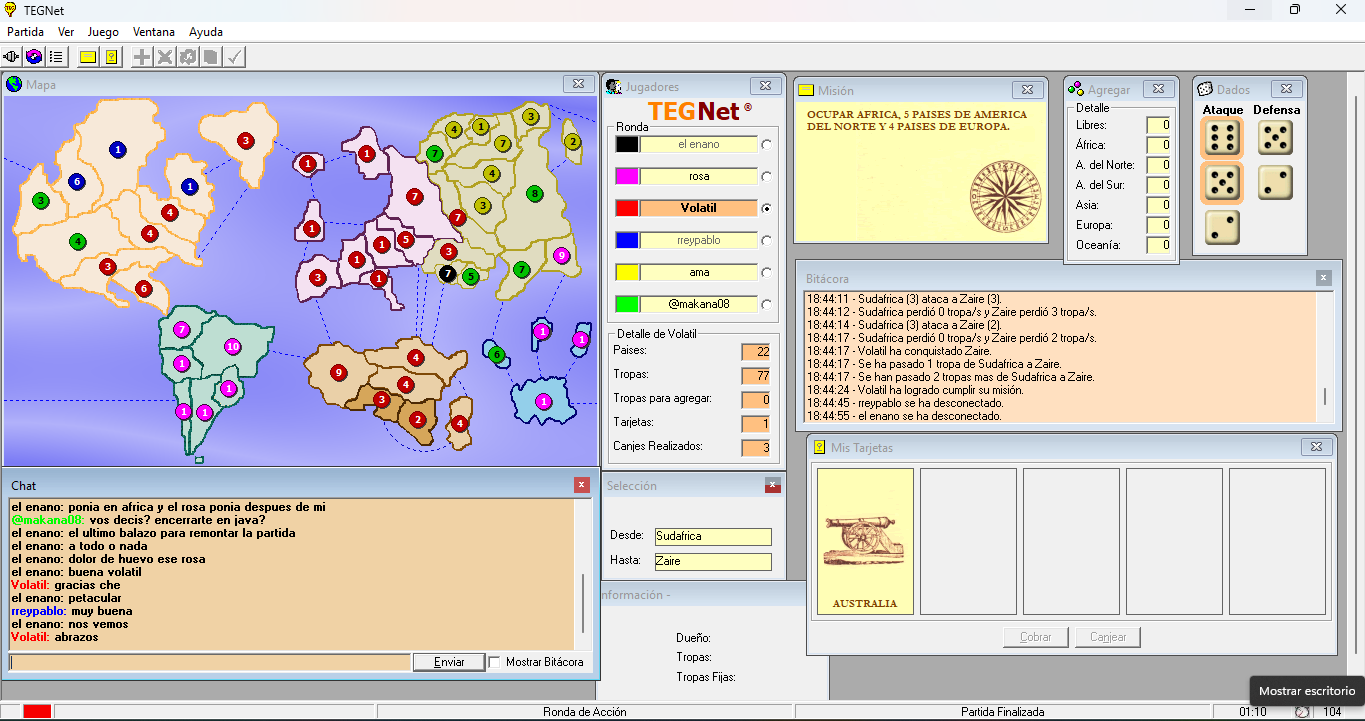Viewport: 1365px width, 721px height.
Task: Open the Partida menu
Action: 26,32
